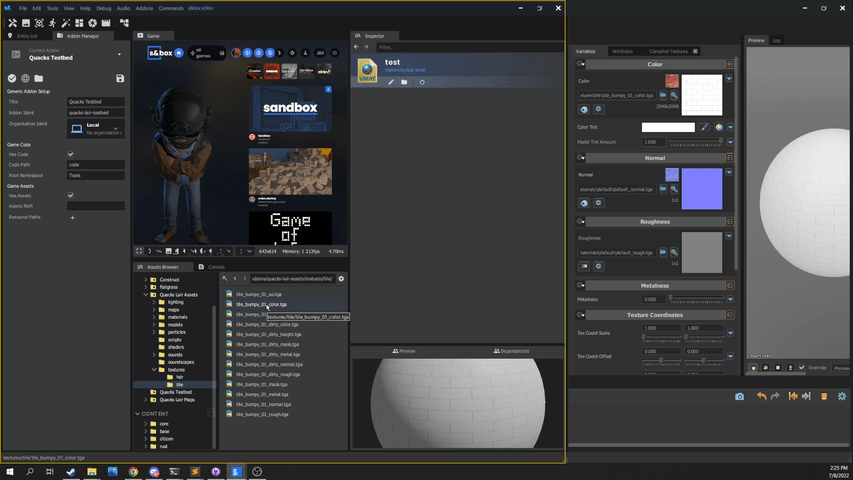Click the Steam icon in taskbar
Screen dimensions: 853x480
pos(71,472)
